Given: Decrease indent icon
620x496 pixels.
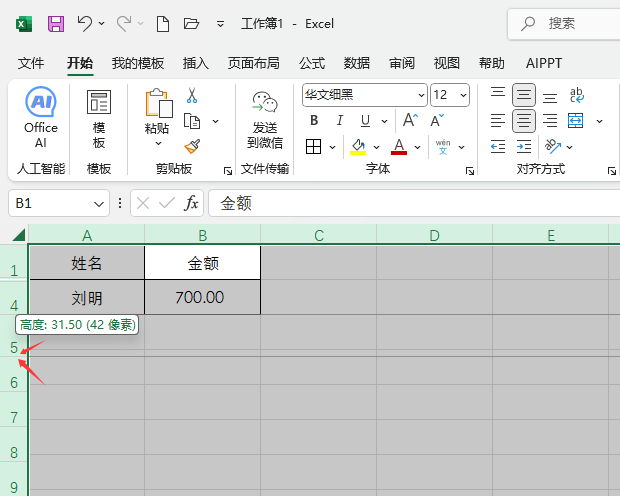Looking at the screenshot, I should point(498,147).
